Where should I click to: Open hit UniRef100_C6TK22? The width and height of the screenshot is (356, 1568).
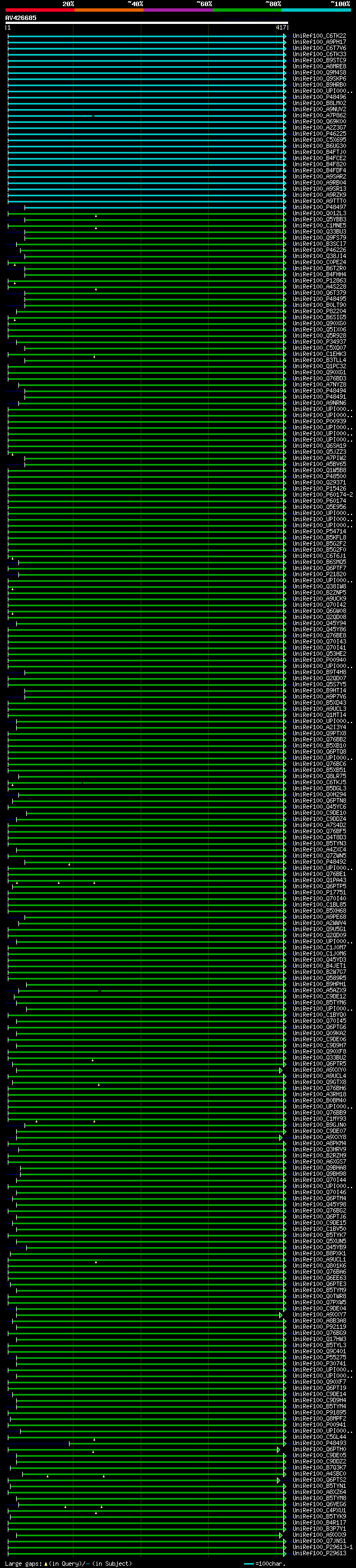(319, 36)
